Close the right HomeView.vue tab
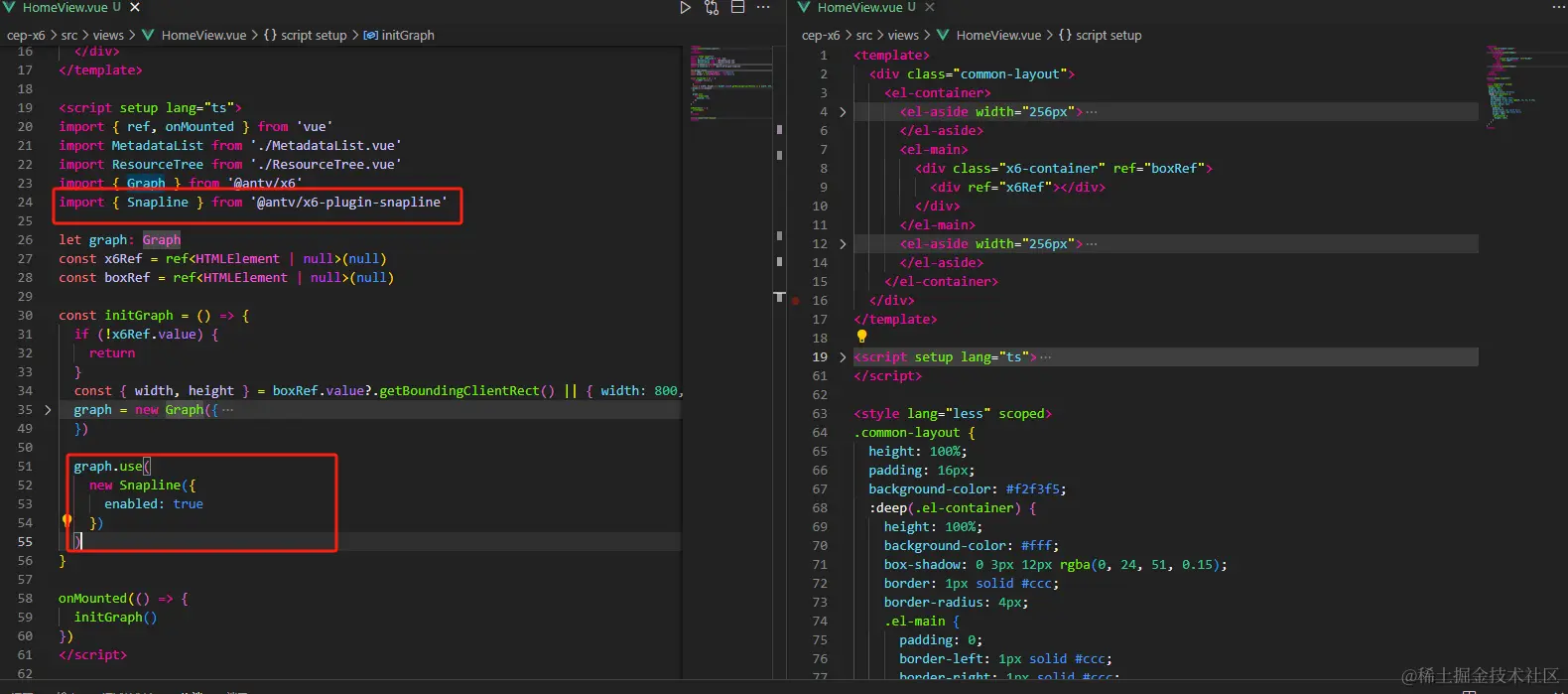 pos(930,7)
